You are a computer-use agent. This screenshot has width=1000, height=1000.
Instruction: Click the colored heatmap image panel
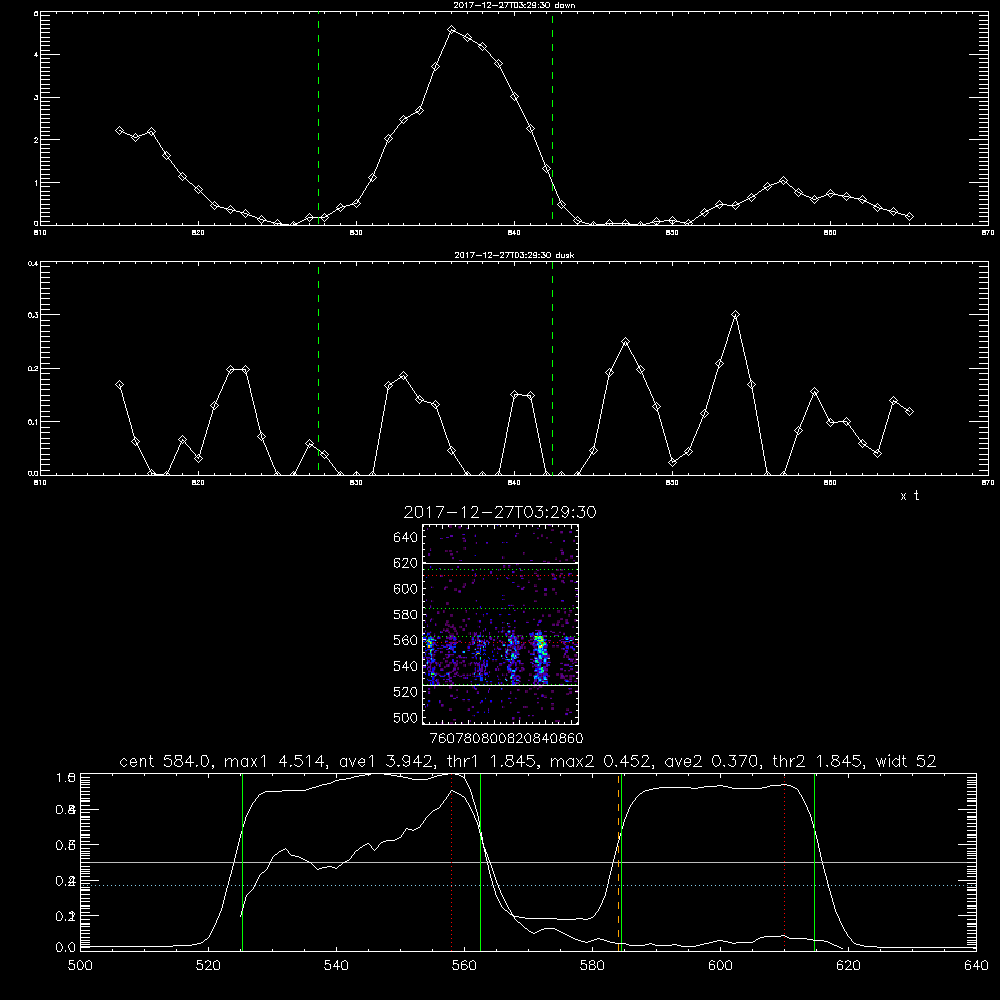(x=500, y=624)
